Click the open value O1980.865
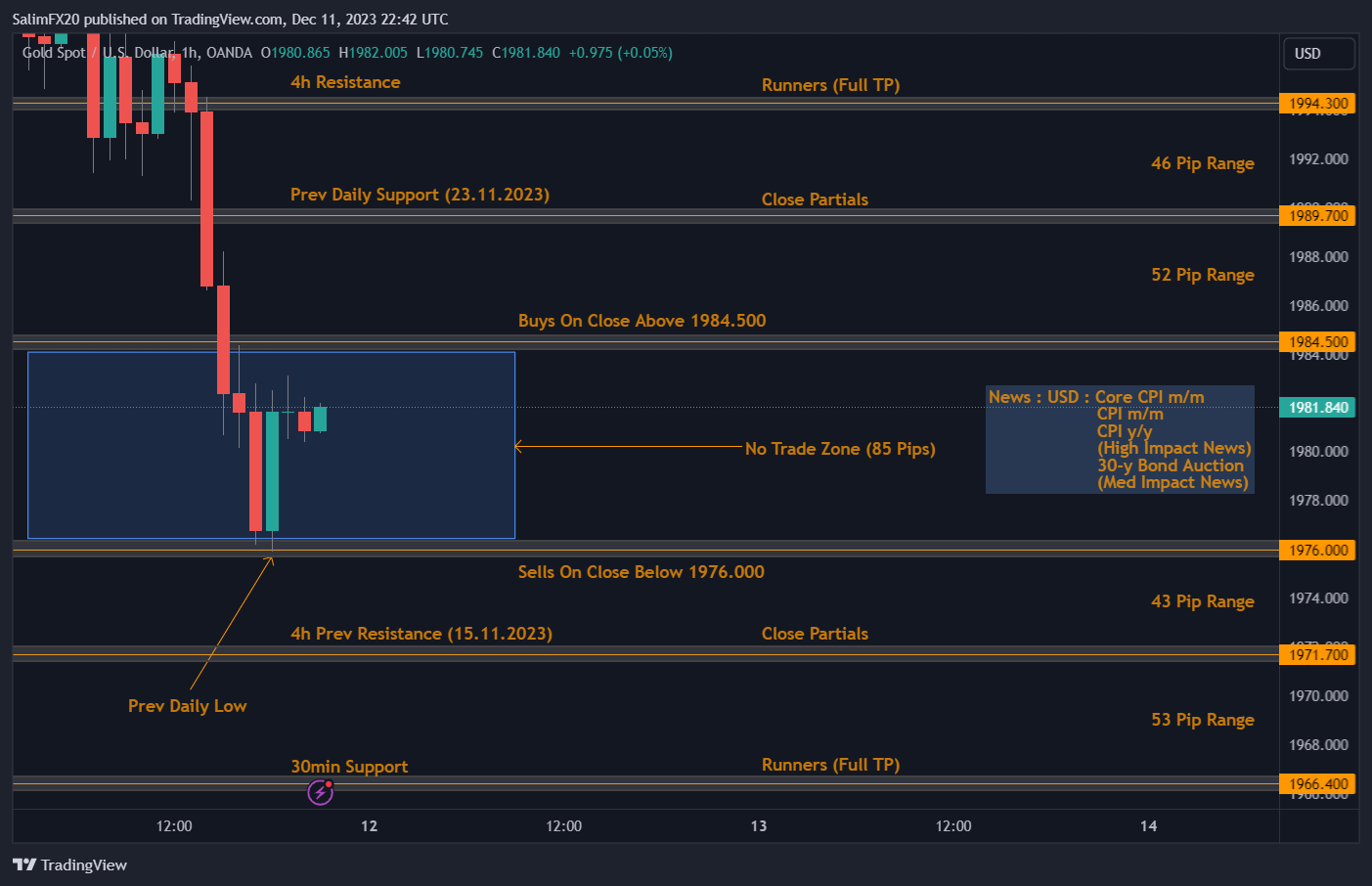 coord(295,53)
